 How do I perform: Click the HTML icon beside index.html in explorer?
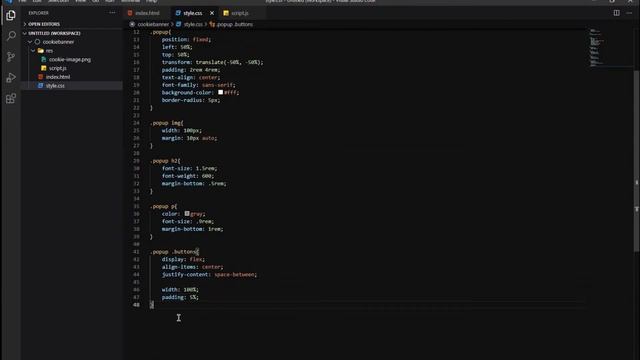pyautogui.click(x=40, y=77)
